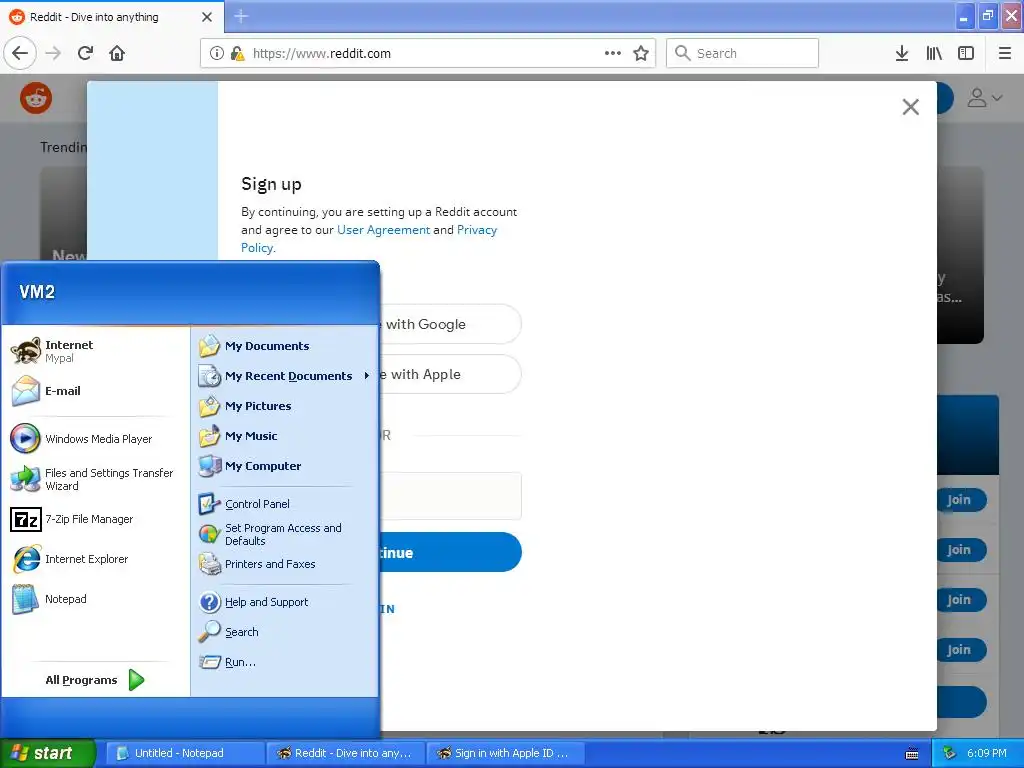The image size is (1024, 768).
Task: Click the keyboard icon in taskbar
Action: (912, 754)
